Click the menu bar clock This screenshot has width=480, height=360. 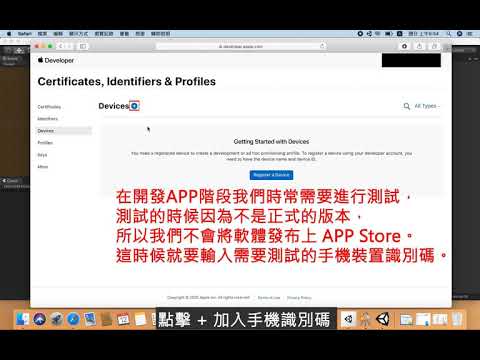point(424,34)
